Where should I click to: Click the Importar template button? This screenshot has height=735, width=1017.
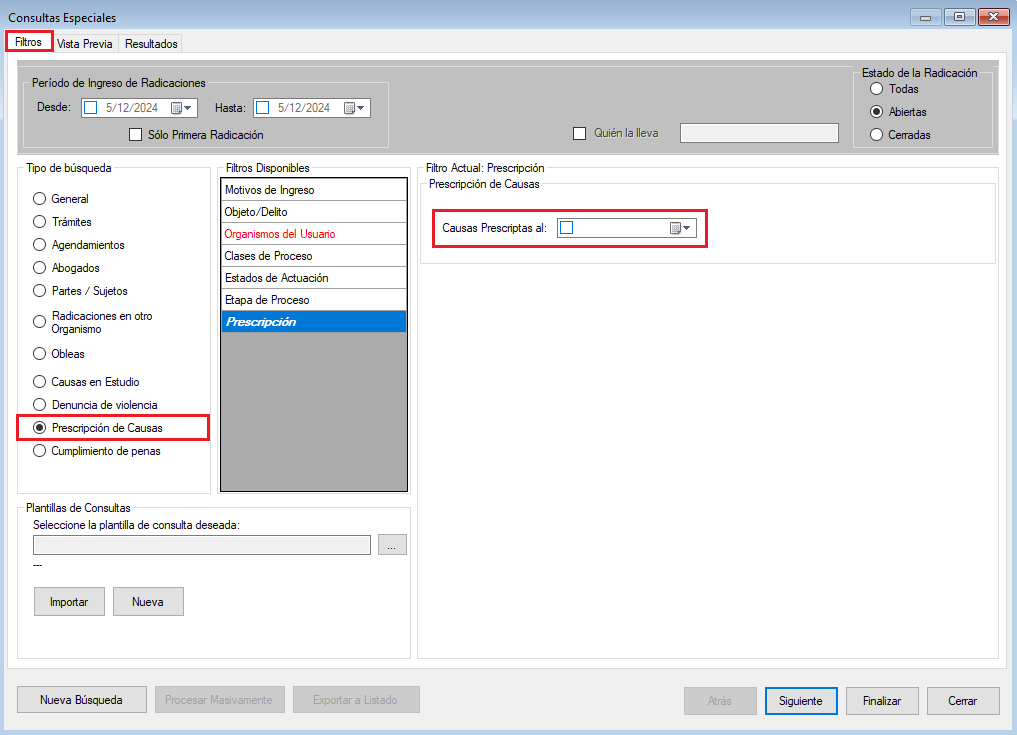(69, 602)
